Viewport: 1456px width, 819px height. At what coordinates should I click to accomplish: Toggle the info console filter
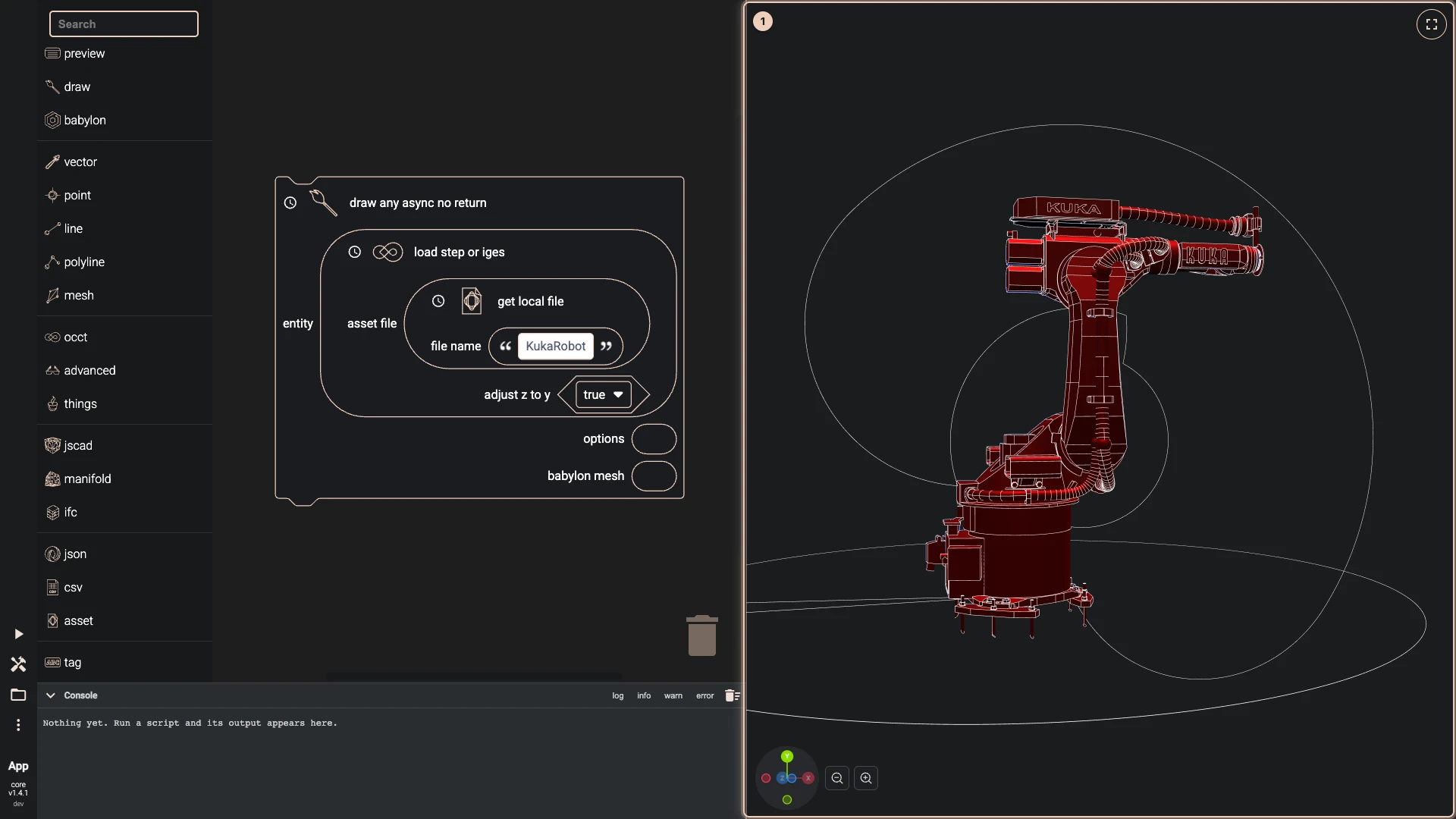pyautogui.click(x=644, y=695)
